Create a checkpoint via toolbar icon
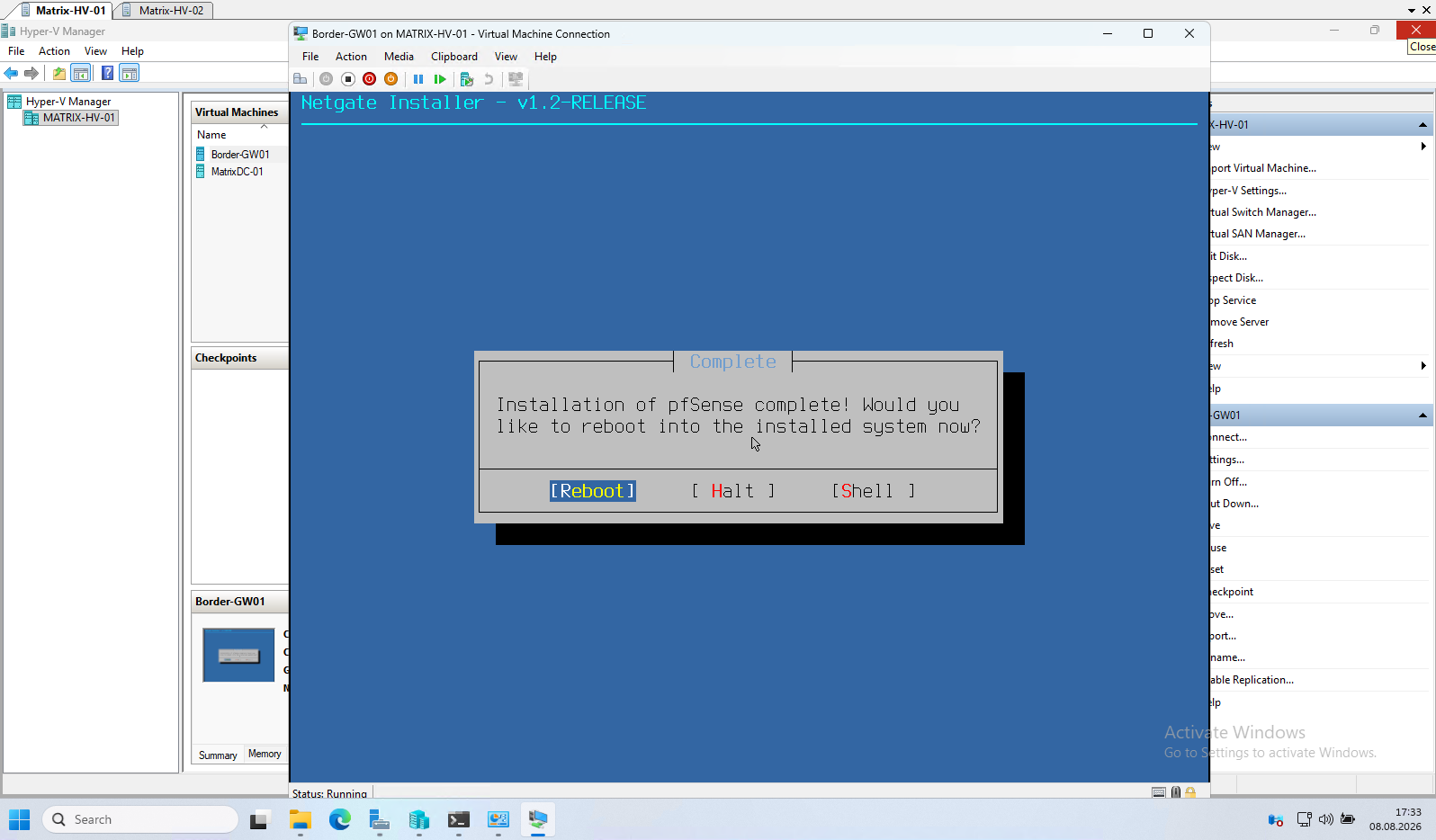Viewport: 1436px width, 840px height. tap(467, 79)
